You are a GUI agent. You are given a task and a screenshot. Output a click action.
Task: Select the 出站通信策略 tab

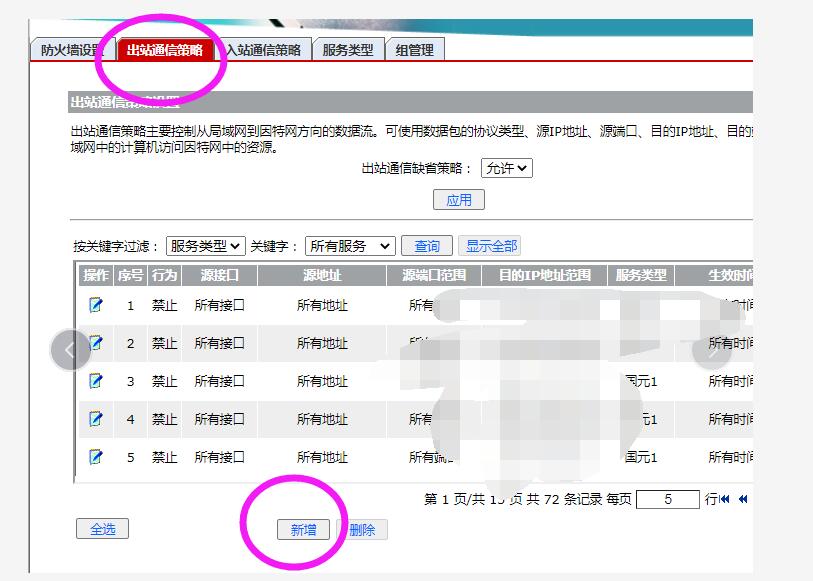[165, 50]
